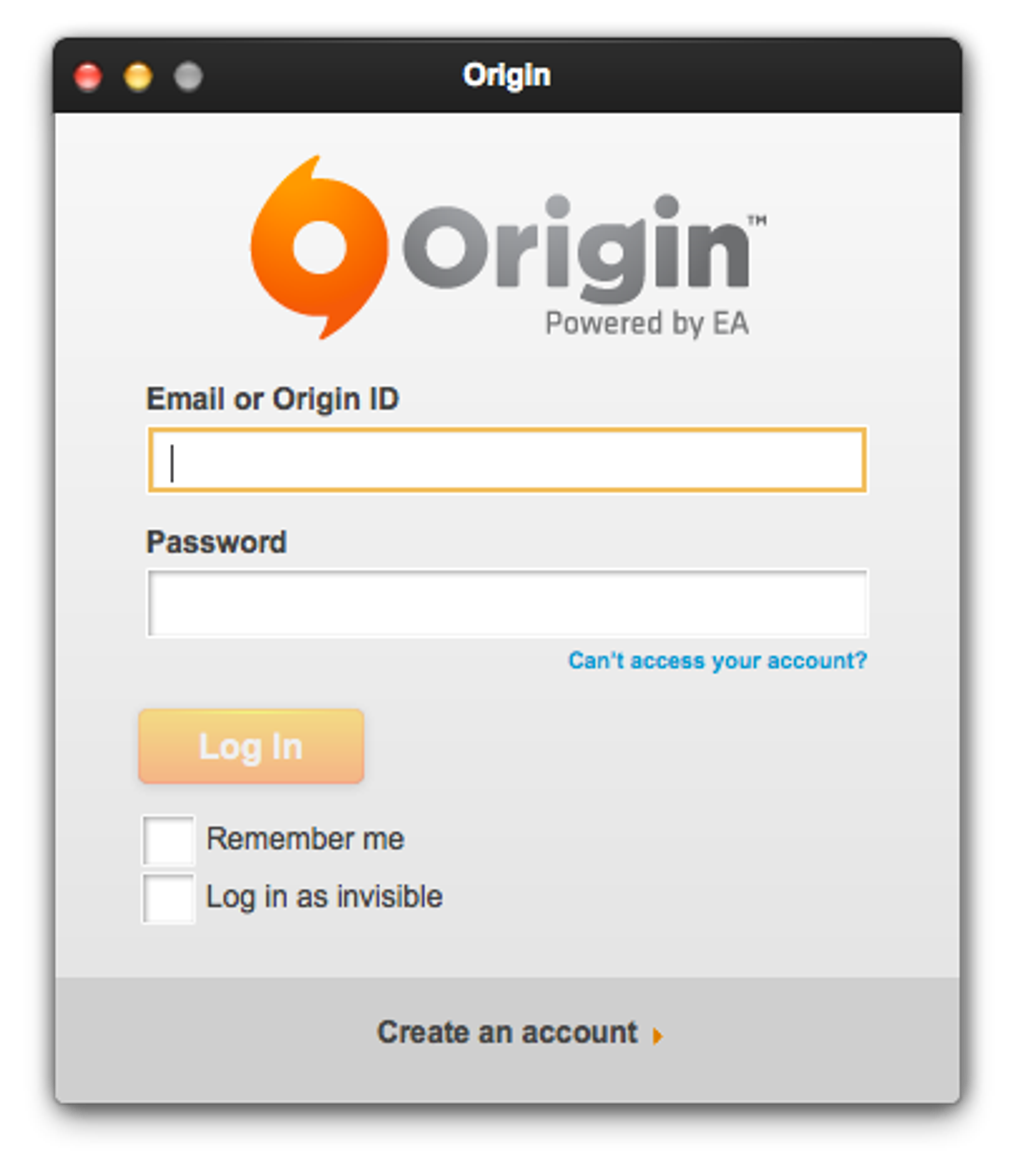Viewport: 1020px width, 1176px height.
Task: Click the TM trademark symbol on logo
Action: [x=758, y=220]
